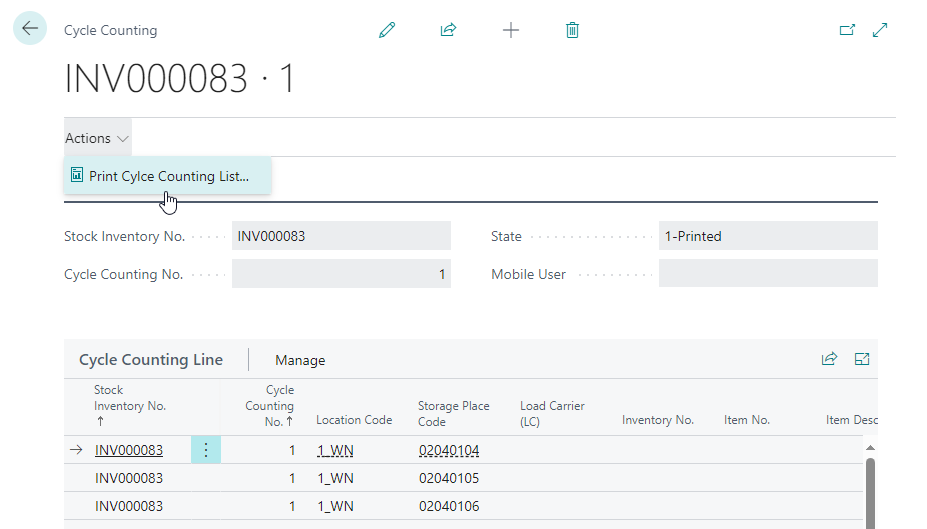This screenshot has height=529, width=927.
Task: Open the Manage menu
Action: tap(300, 360)
